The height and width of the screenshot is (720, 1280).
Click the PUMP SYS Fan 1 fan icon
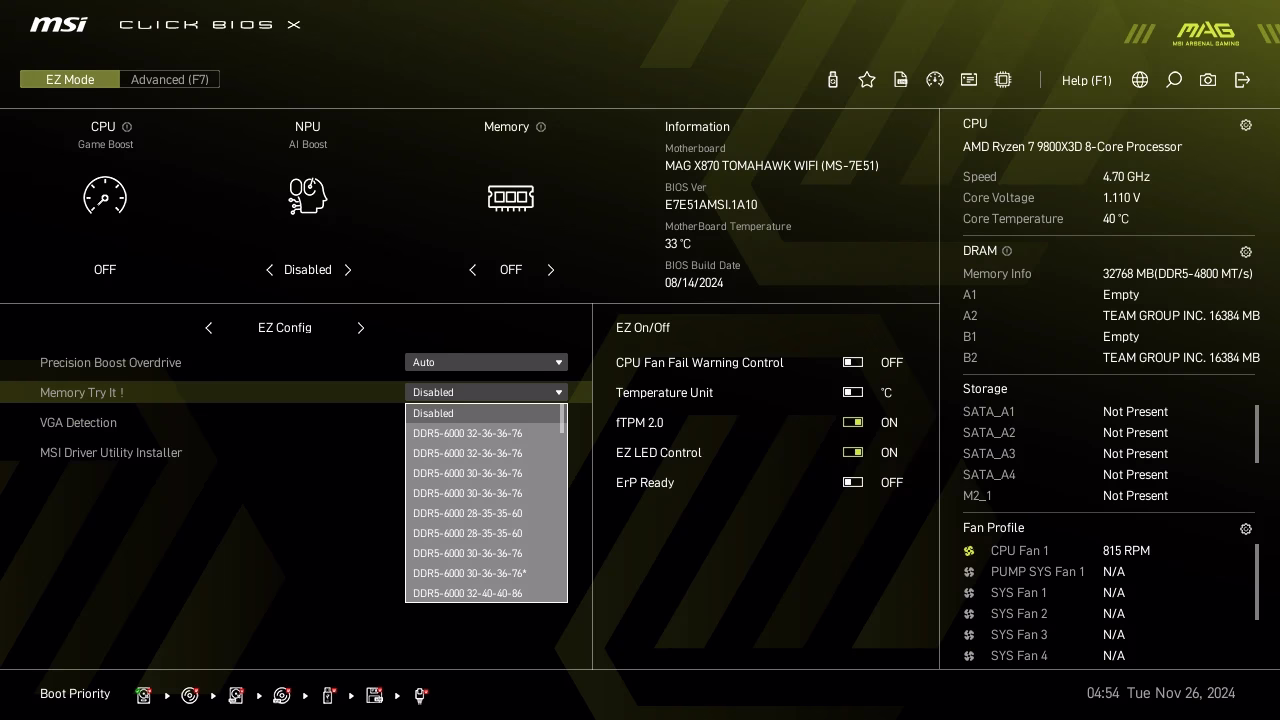(x=969, y=572)
